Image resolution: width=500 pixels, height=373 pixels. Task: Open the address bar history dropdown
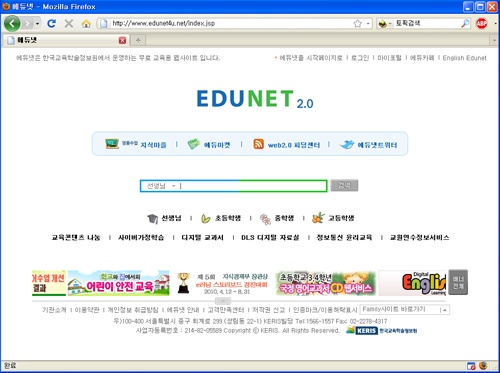[x=368, y=24]
